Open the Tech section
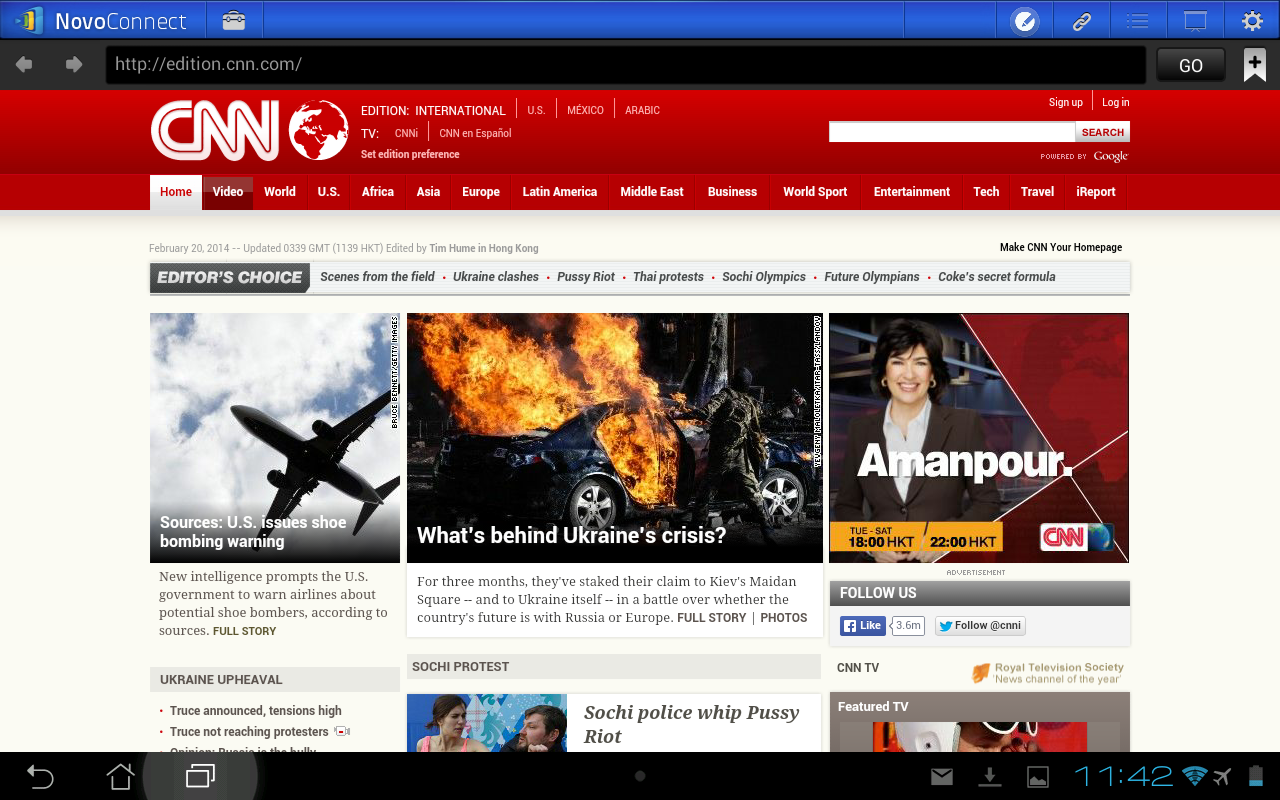The image size is (1280, 800). click(x=986, y=192)
